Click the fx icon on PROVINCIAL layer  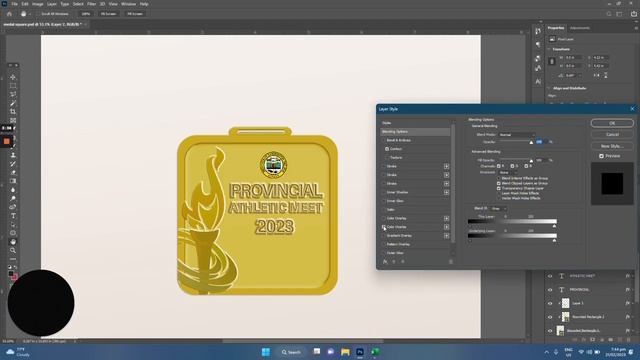coord(627,289)
